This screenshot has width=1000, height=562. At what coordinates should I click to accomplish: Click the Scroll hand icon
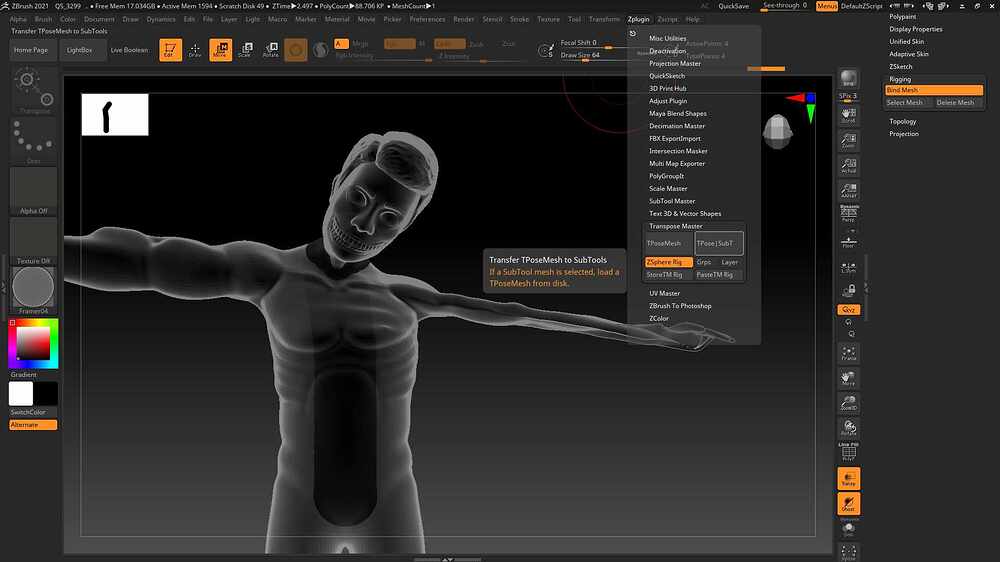coord(849,115)
